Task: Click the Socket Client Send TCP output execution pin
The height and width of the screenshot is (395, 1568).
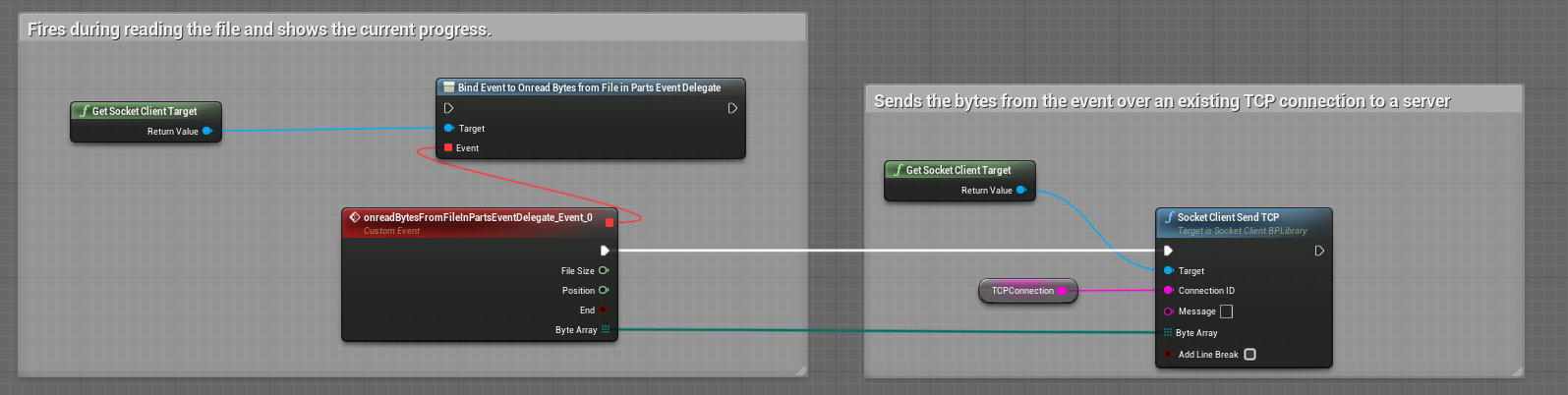Action: point(1319,251)
